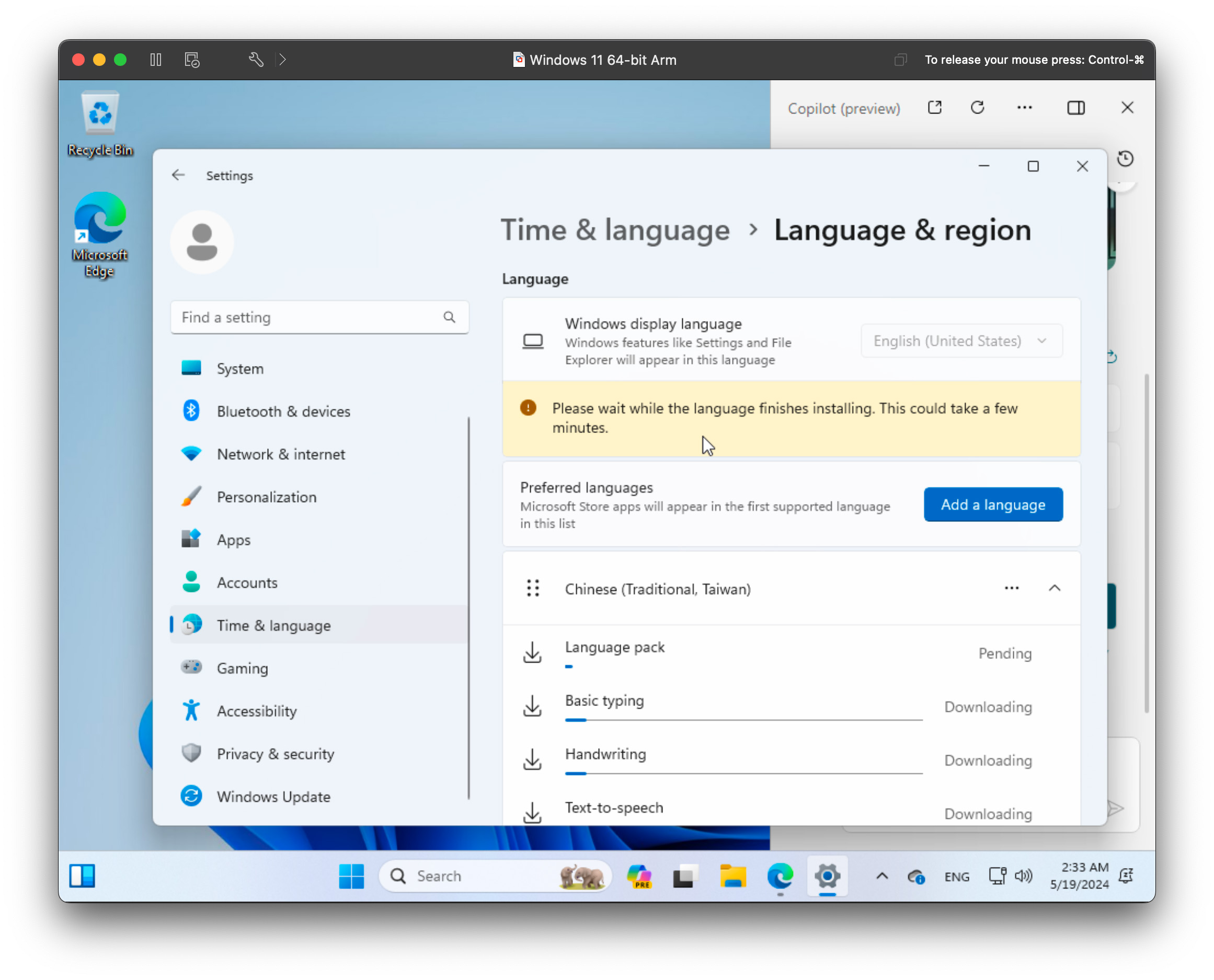Show hidden system tray icons
The height and width of the screenshot is (980, 1214).
coord(881,876)
